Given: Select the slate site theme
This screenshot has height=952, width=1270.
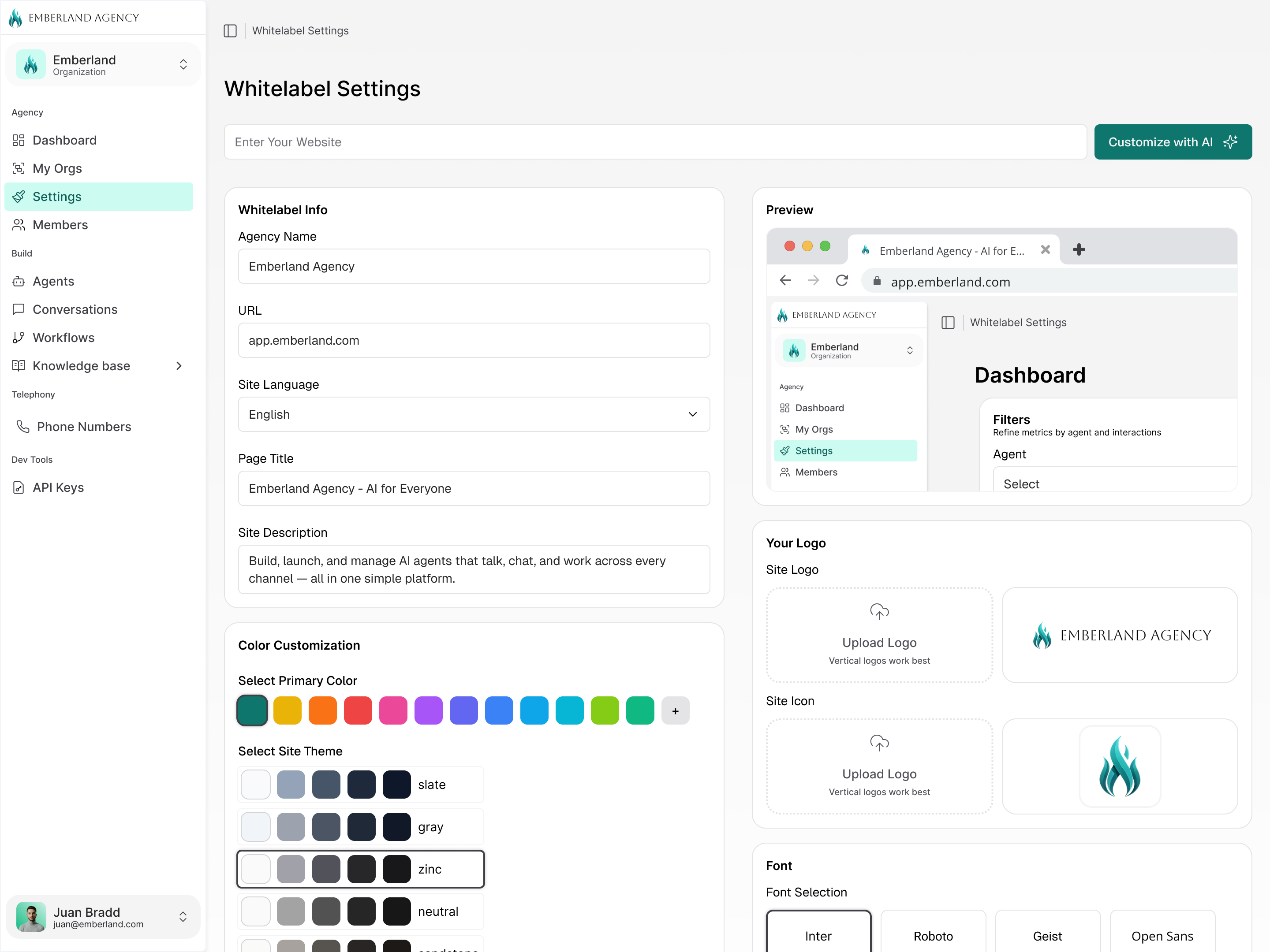Looking at the screenshot, I should [x=361, y=784].
